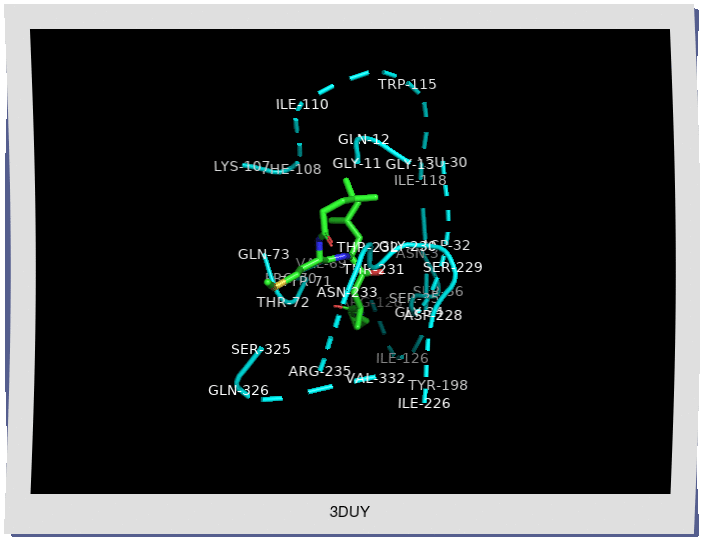Click the ARG-235 residue label
The width and height of the screenshot is (715, 542).
[x=320, y=372]
